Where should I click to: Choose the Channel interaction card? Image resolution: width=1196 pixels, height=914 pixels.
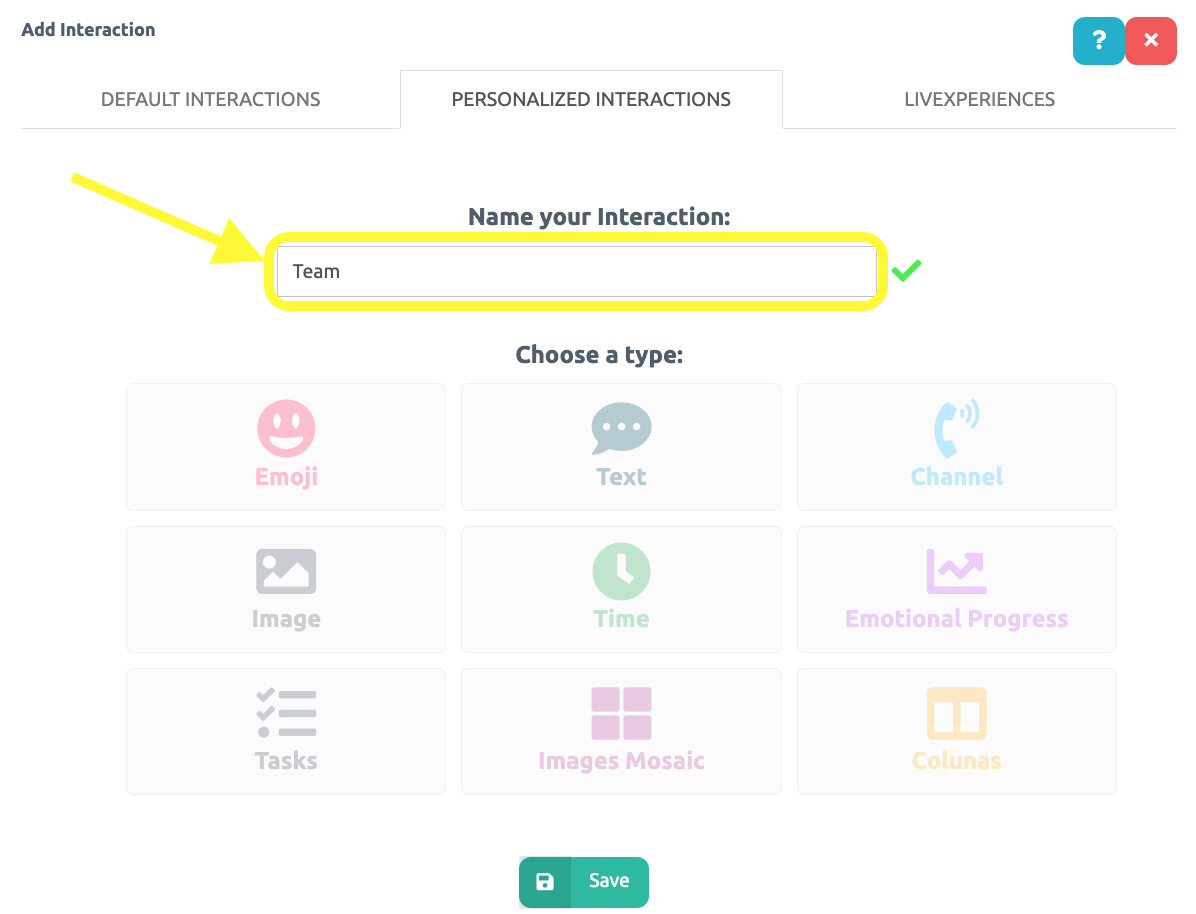956,447
